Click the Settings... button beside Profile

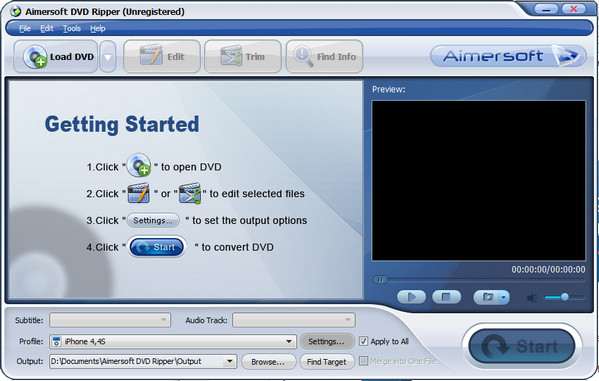326,341
